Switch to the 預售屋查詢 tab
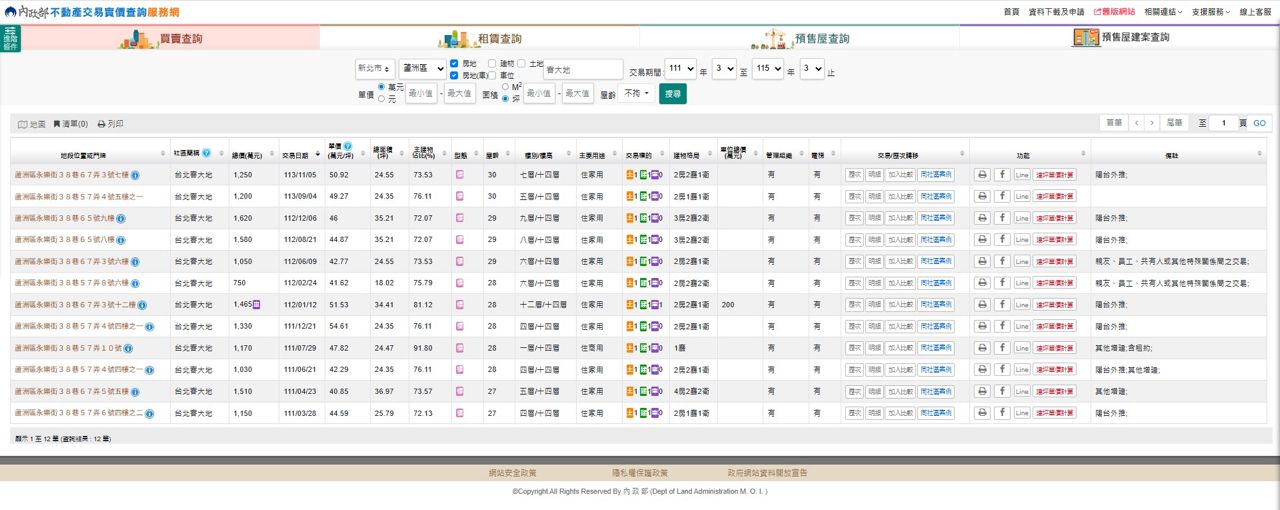Image resolution: width=1280 pixels, height=510 pixels. click(x=800, y=38)
